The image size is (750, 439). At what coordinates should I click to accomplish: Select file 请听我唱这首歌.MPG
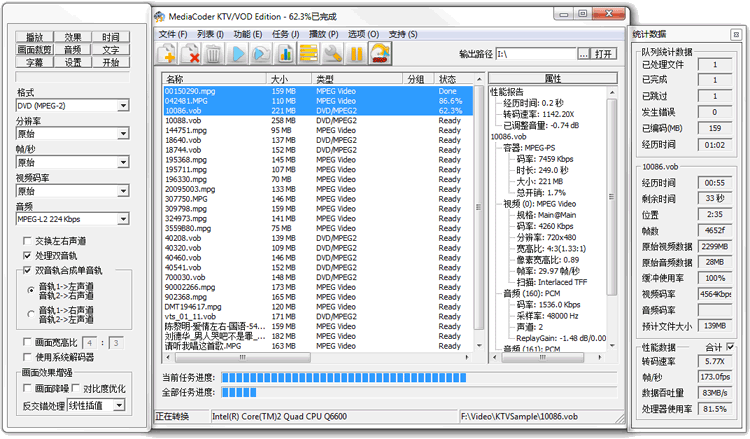point(318,346)
